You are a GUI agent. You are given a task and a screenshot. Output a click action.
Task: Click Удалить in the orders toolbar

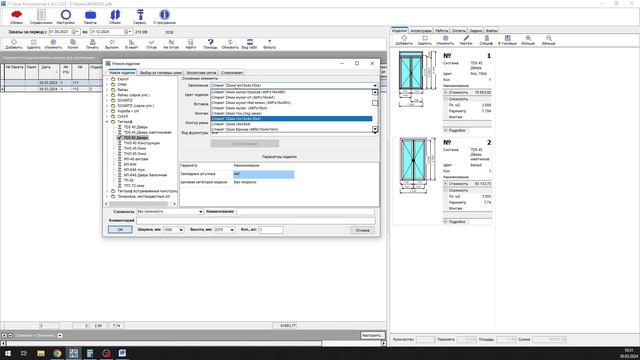point(33,44)
